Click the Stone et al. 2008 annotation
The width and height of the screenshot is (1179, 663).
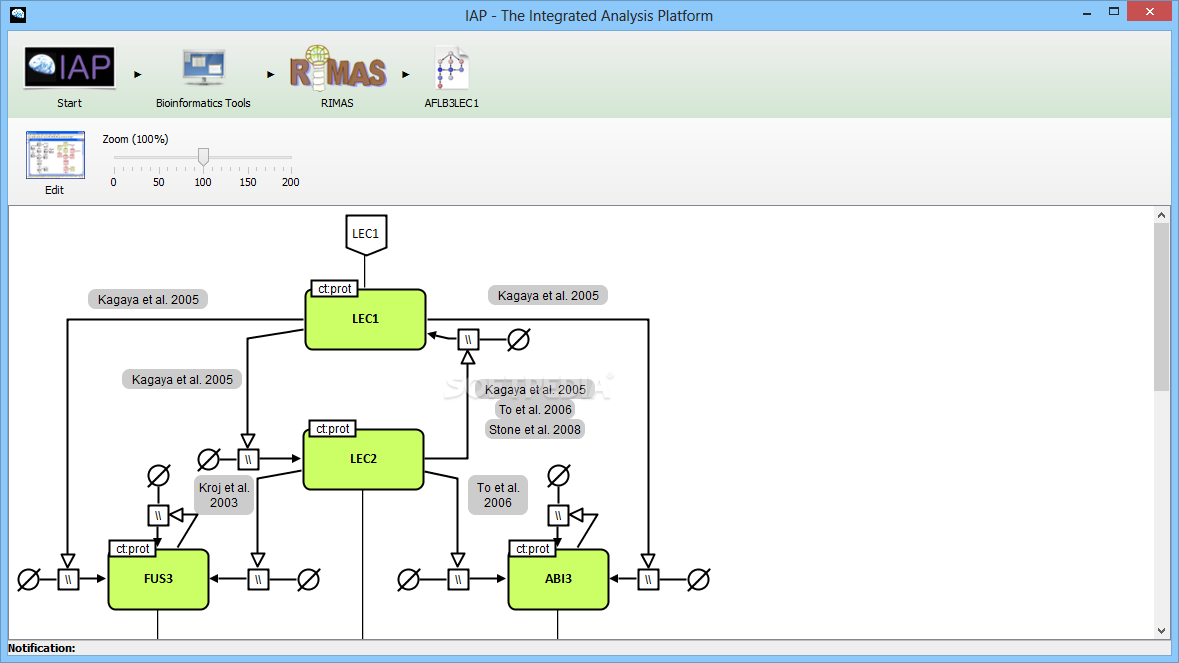[x=535, y=430]
